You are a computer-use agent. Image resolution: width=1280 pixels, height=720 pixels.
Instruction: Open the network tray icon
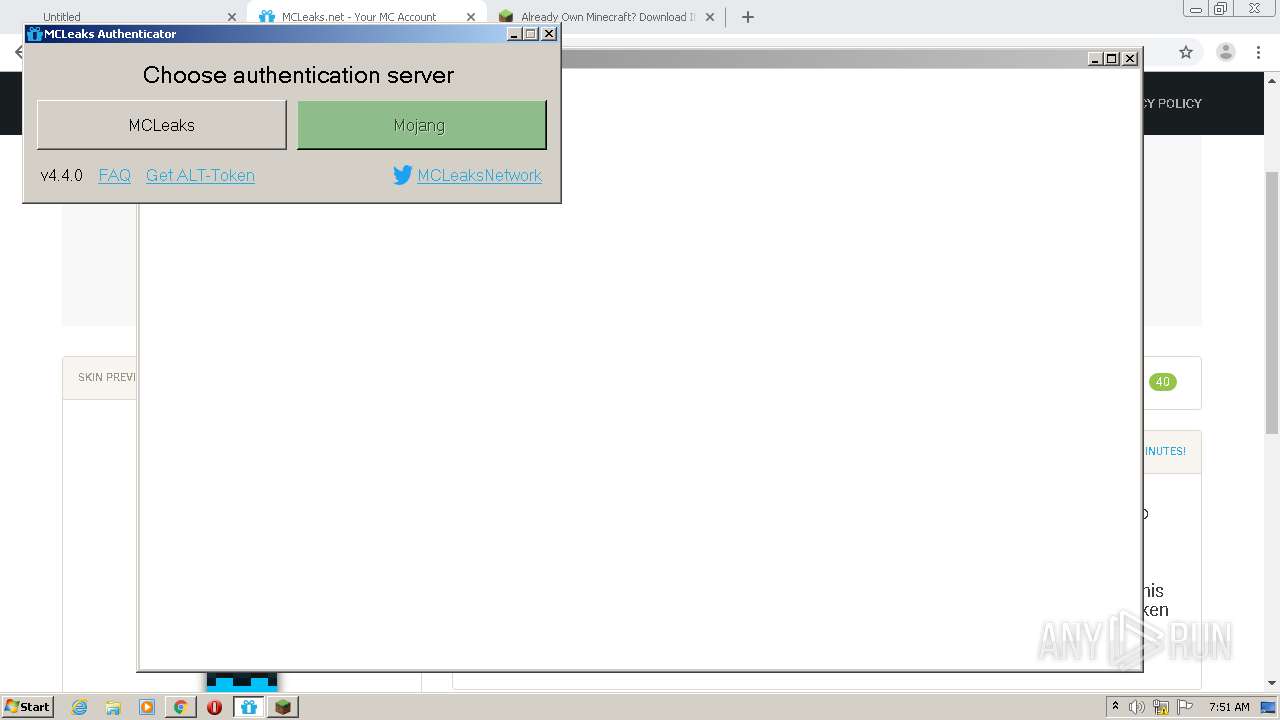point(1161,707)
